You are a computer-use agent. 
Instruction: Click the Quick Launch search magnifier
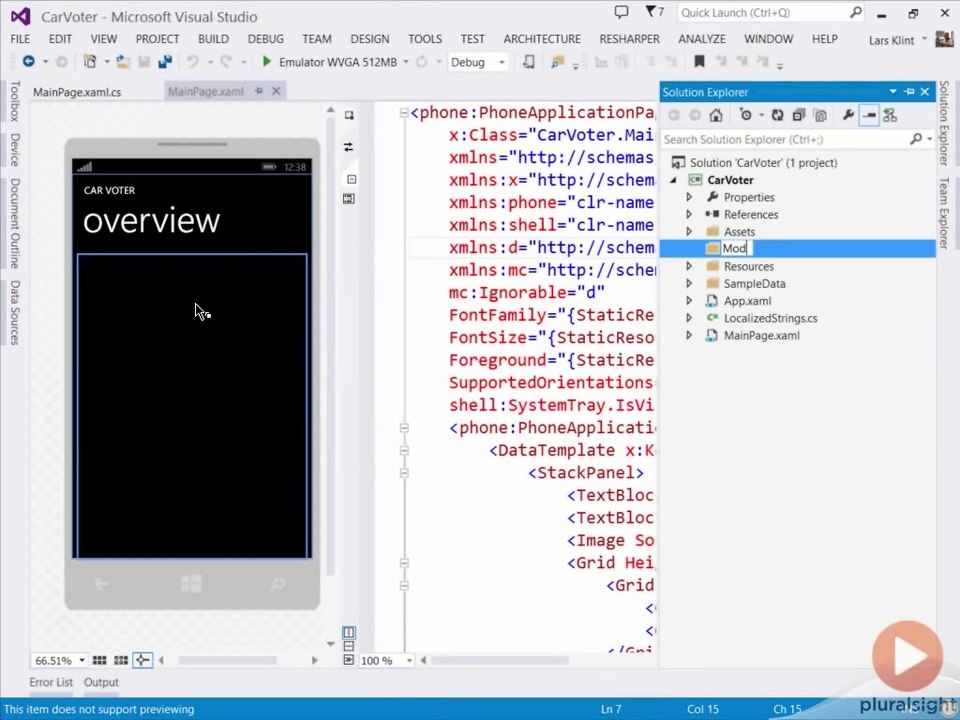tap(856, 12)
